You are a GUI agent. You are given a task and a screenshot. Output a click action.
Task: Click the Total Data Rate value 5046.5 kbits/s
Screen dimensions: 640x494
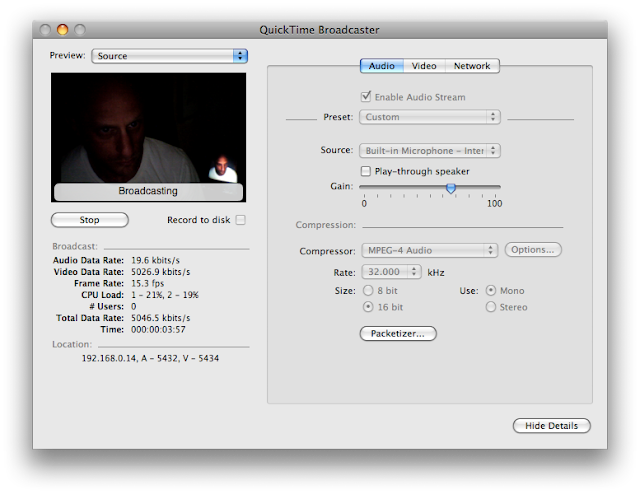(x=160, y=318)
